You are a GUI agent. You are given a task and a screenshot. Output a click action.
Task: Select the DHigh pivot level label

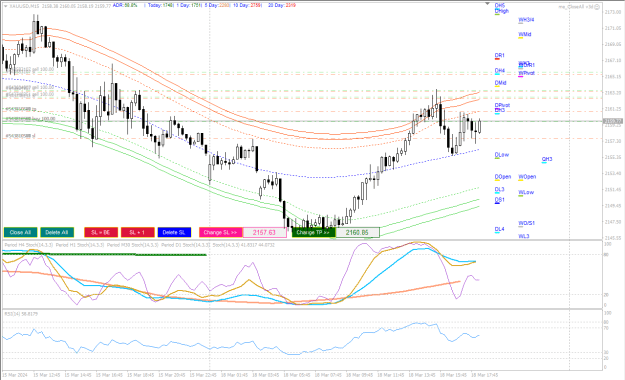[x=501, y=11]
